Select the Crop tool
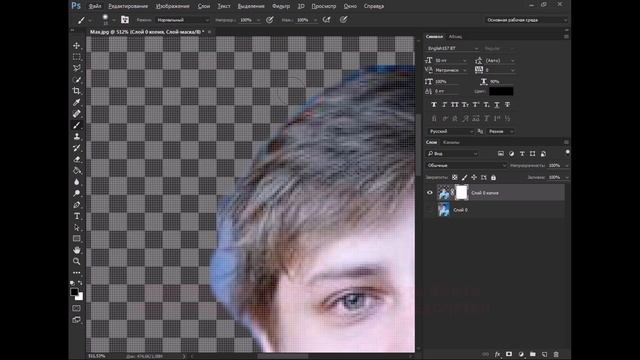The image size is (640, 360). click(76, 91)
